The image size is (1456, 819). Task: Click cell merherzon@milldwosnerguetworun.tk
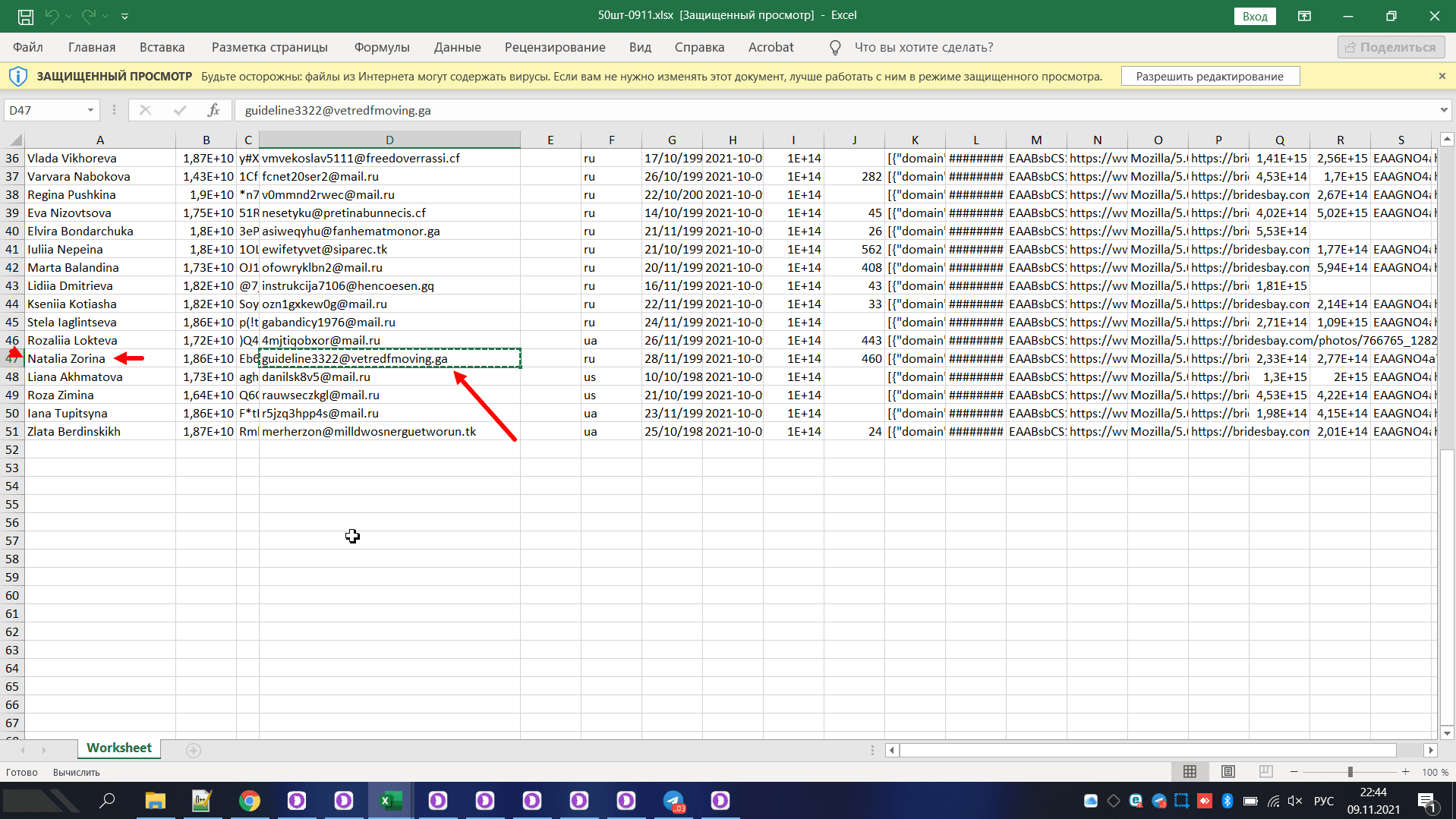click(389, 431)
